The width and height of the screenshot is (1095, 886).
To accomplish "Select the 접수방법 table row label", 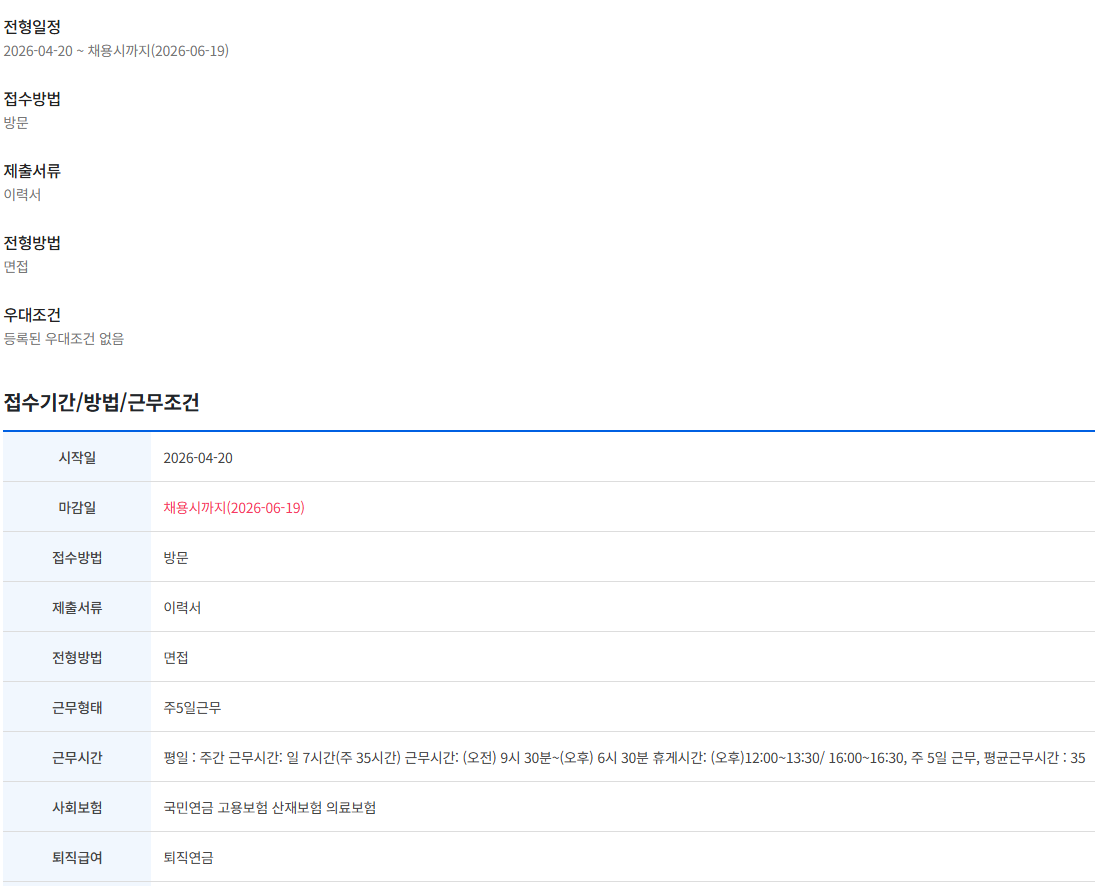I will 77,558.
